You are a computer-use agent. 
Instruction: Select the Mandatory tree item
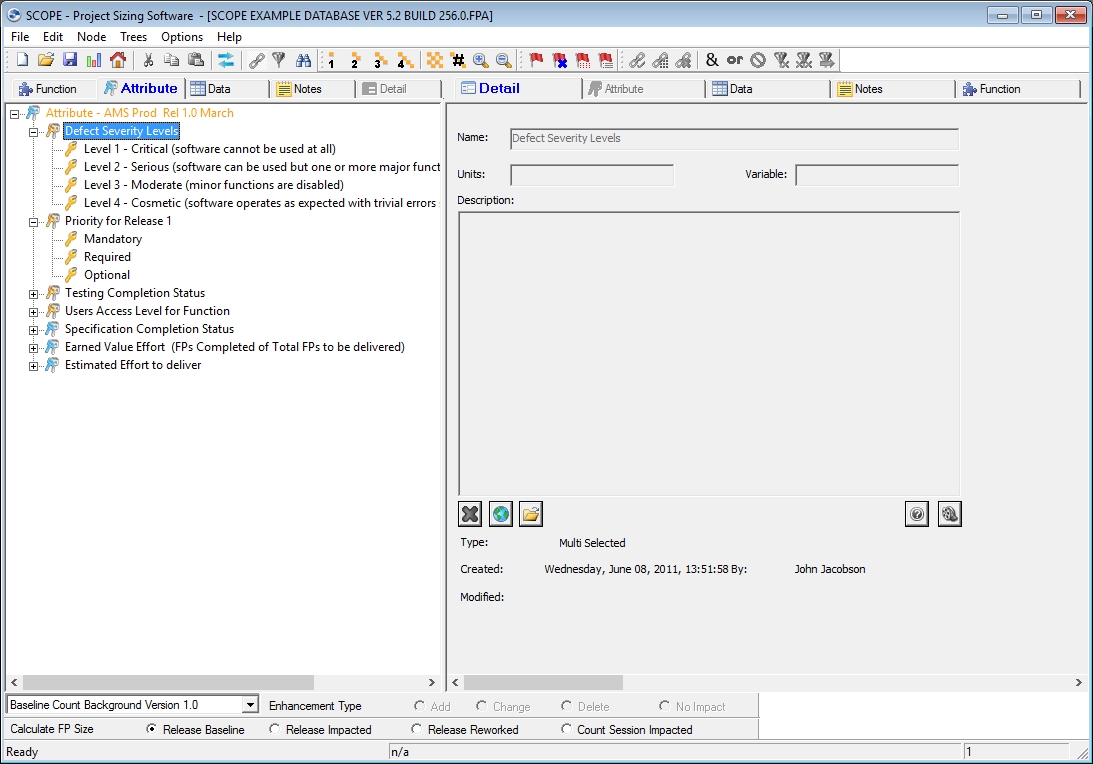[x=112, y=239]
